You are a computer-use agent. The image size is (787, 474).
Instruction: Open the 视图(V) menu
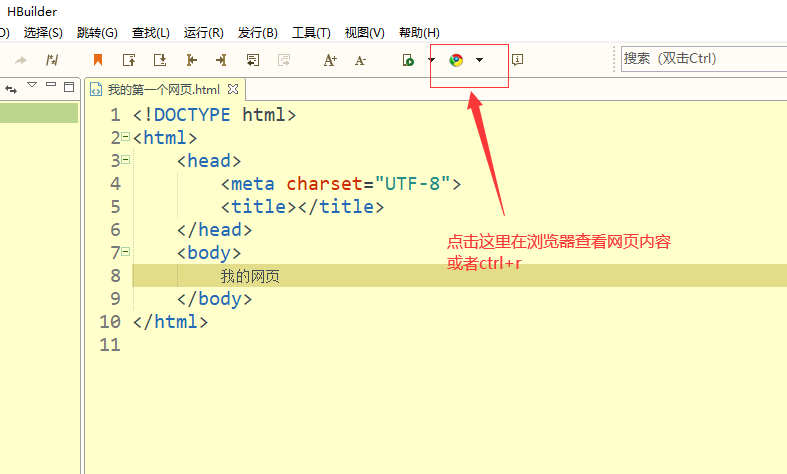tap(364, 33)
